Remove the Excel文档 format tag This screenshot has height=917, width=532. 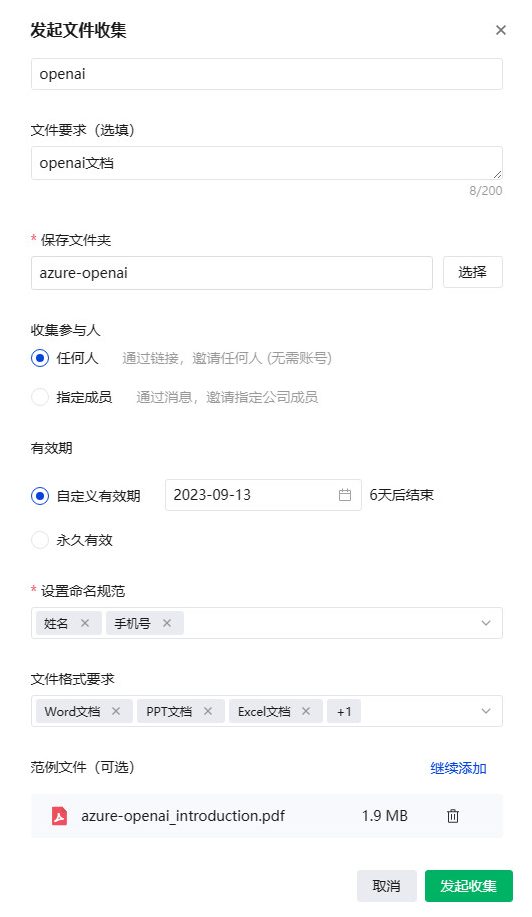[306, 711]
